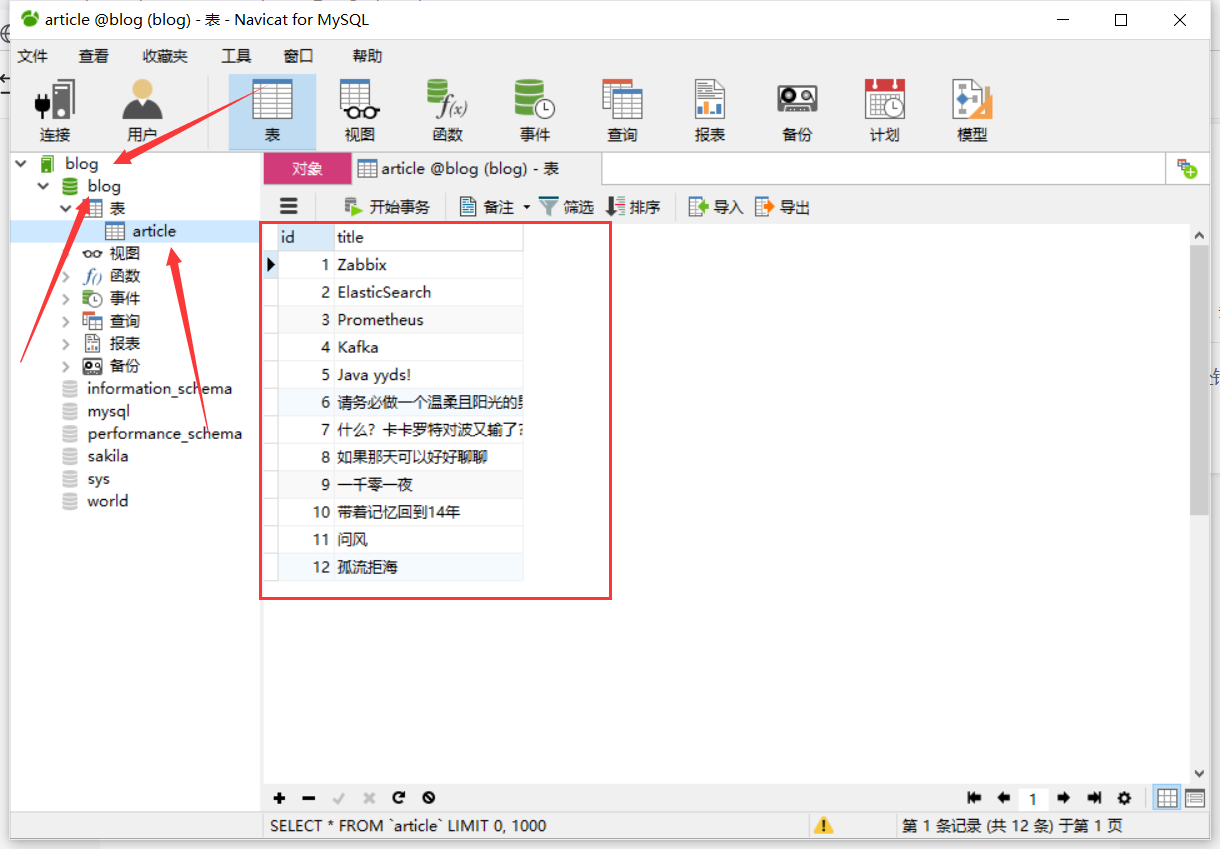Click the warning icon in status bar
1220x849 pixels.
pyautogui.click(x=823, y=826)
